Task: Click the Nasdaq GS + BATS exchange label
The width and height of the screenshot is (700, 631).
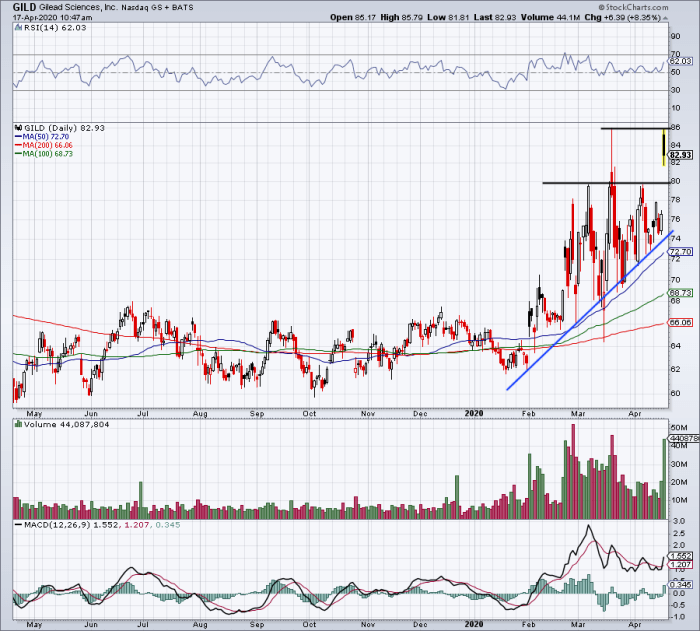Action: [x=158, y=7]
